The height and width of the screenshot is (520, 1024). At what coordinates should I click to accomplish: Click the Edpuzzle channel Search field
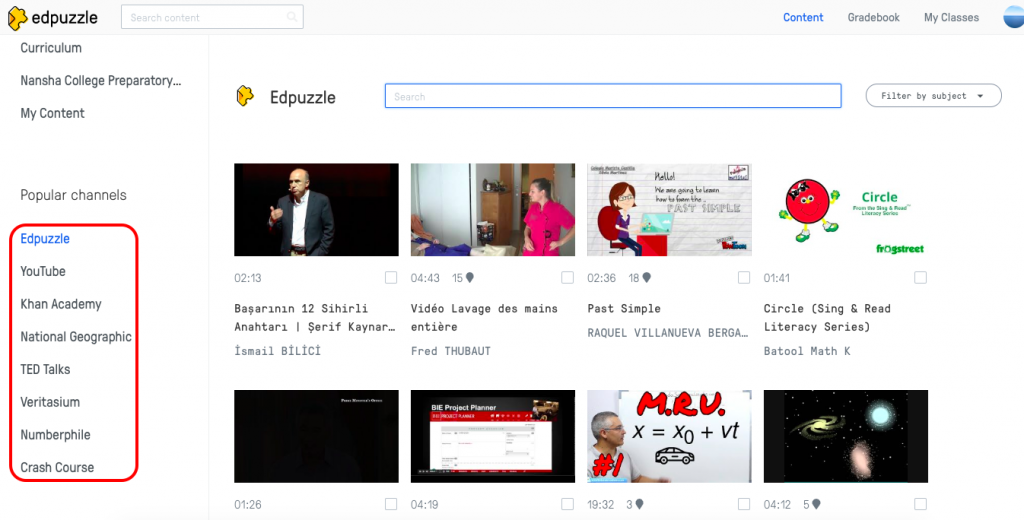[613, 96]
